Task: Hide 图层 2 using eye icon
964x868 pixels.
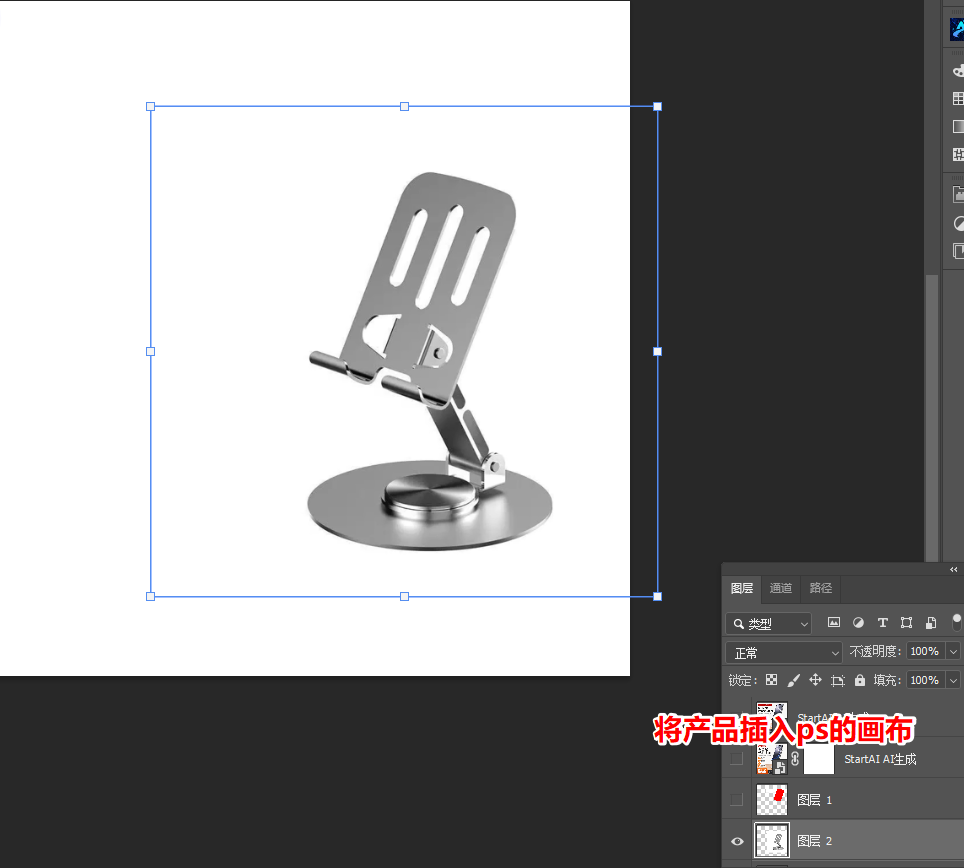Action: (x=737, y=841)
